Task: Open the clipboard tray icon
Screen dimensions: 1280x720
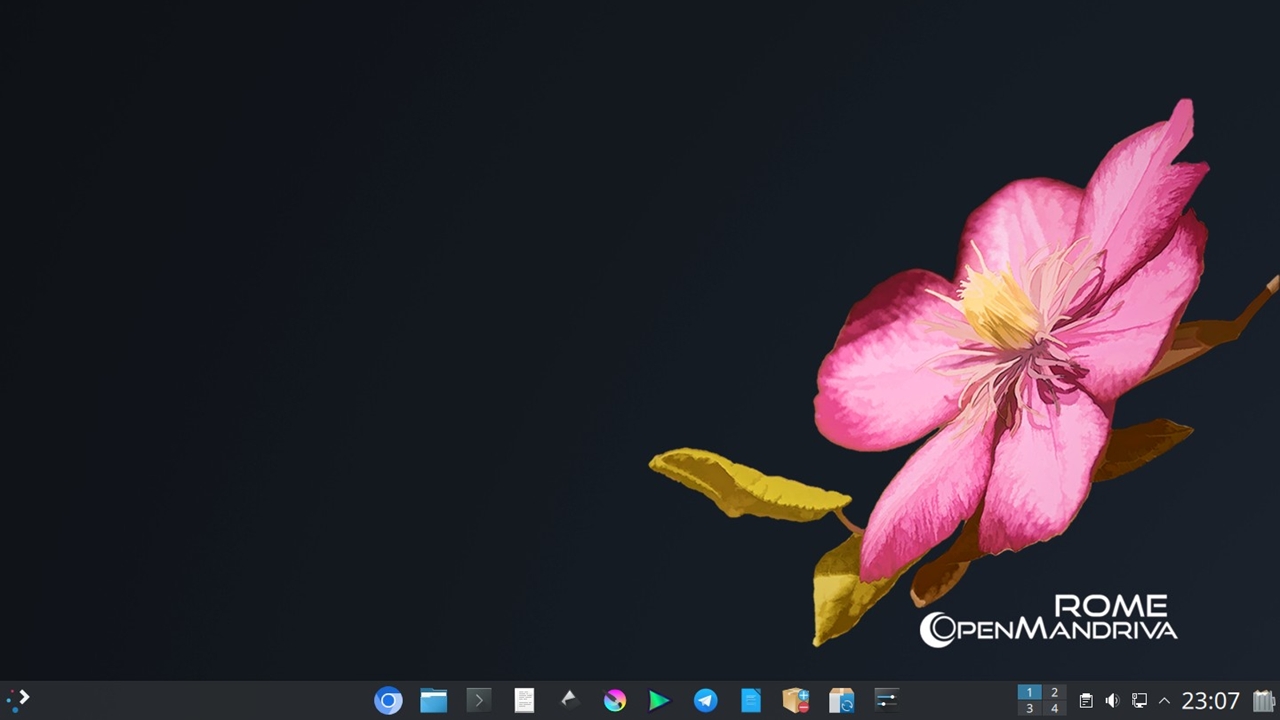Action: [1086, 701]
